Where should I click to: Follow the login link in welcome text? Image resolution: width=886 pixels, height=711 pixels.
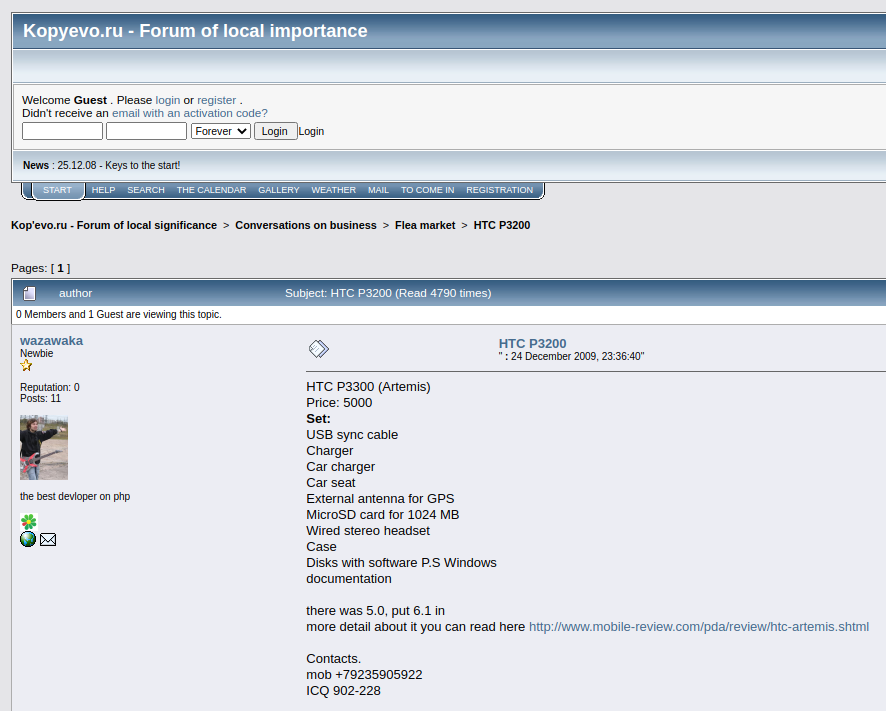168,100
